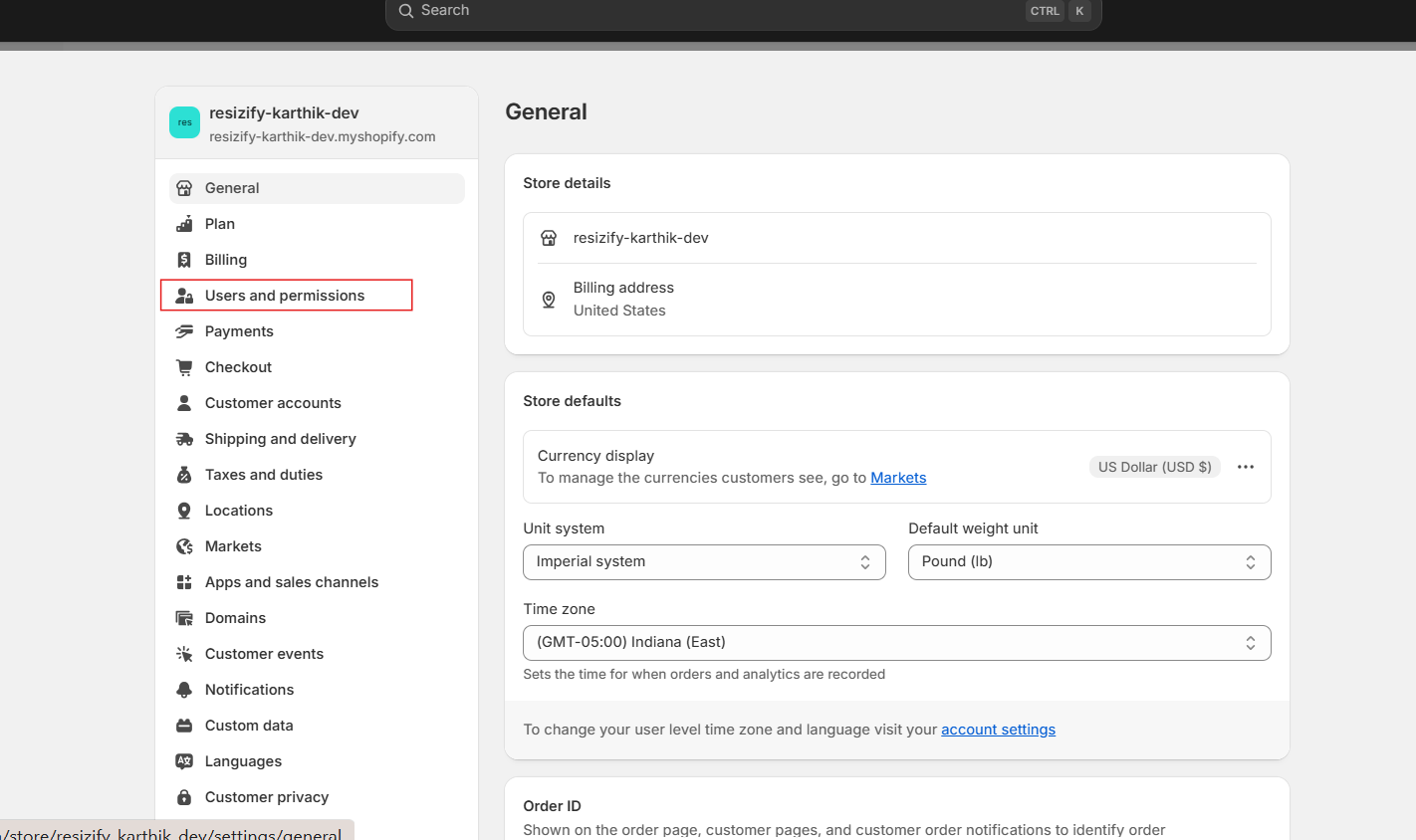Open Shipping and delivery via its truck icon
The height and width of the screenshot is (840, 1416).
click(184, 438)
